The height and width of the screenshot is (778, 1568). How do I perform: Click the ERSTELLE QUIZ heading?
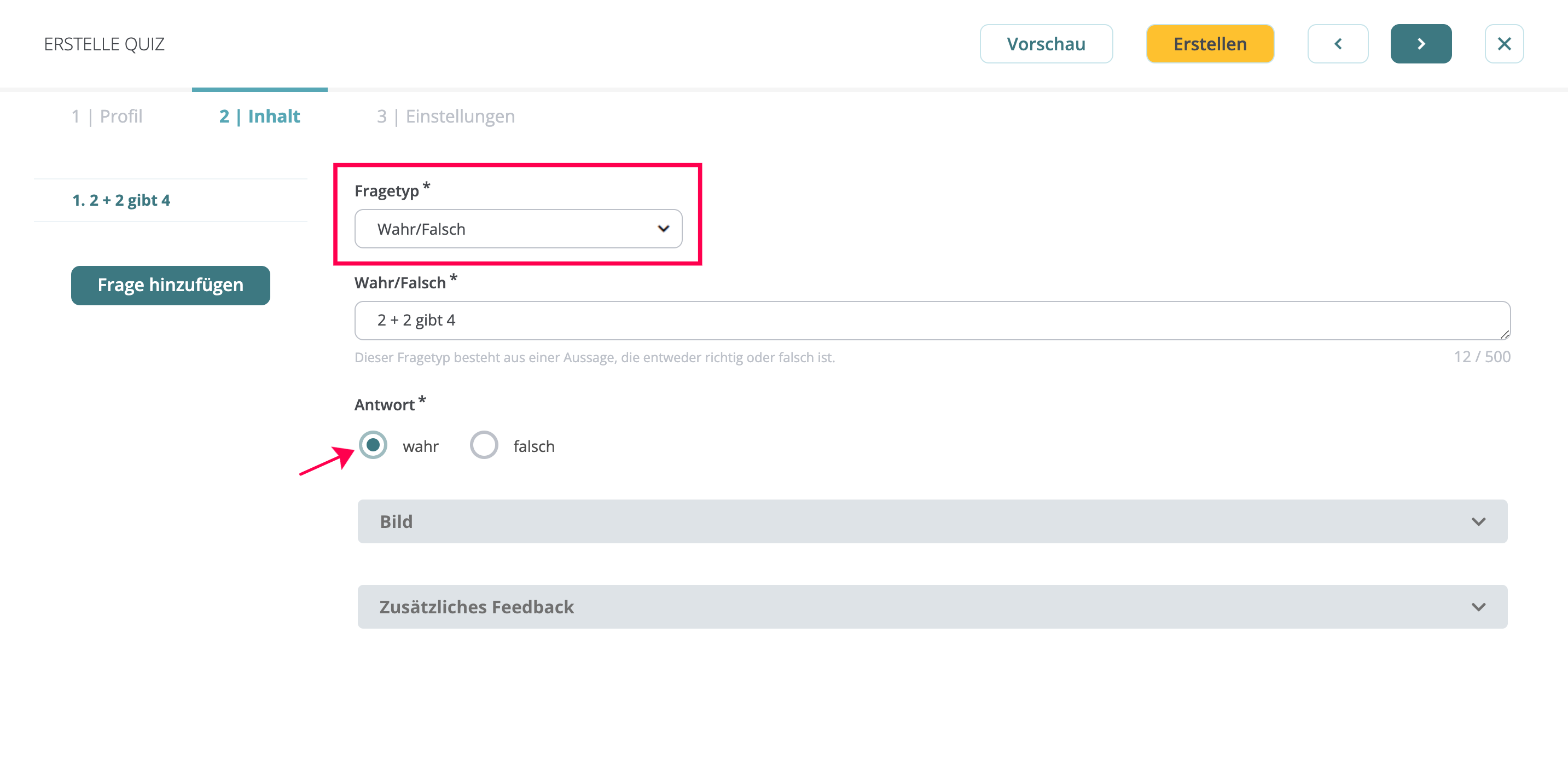tap(104, 44)
